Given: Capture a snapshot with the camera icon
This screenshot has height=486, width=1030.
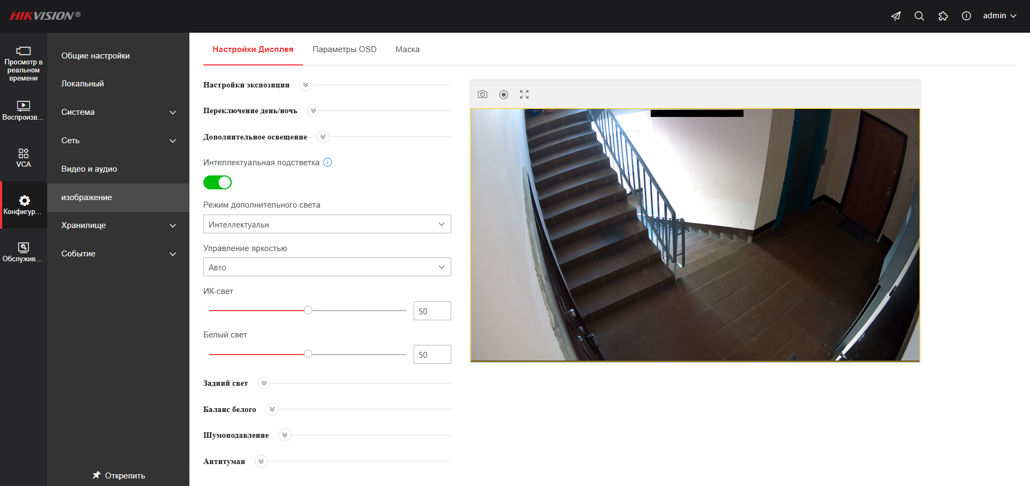Looking at the screenshot, I should tap(483, 95).
